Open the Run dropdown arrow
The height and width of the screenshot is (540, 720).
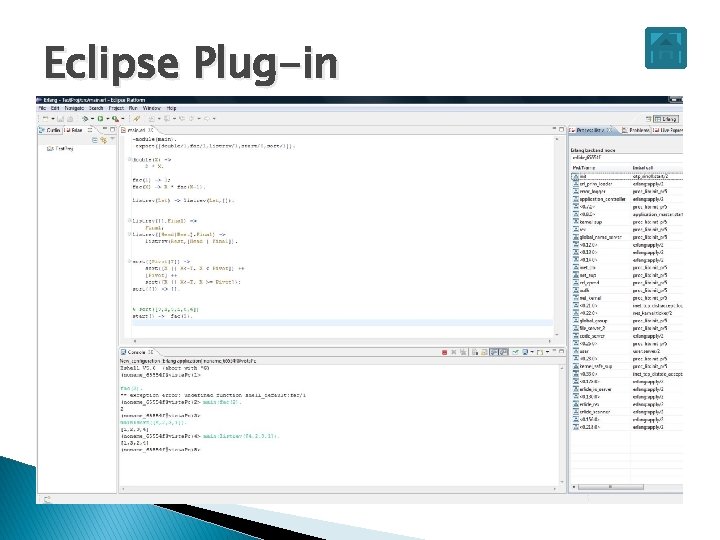107,119
